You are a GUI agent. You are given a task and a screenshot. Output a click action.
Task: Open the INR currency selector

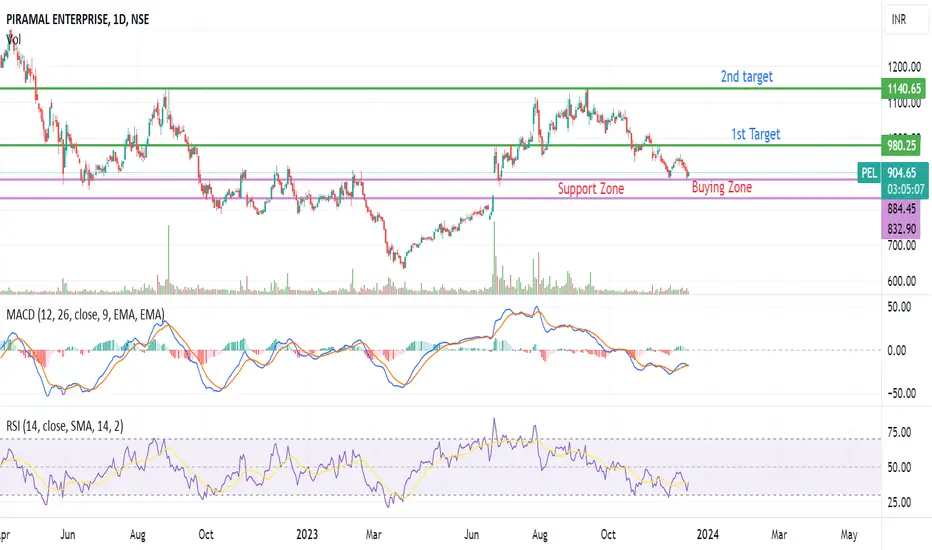click(x=906, y=20)
